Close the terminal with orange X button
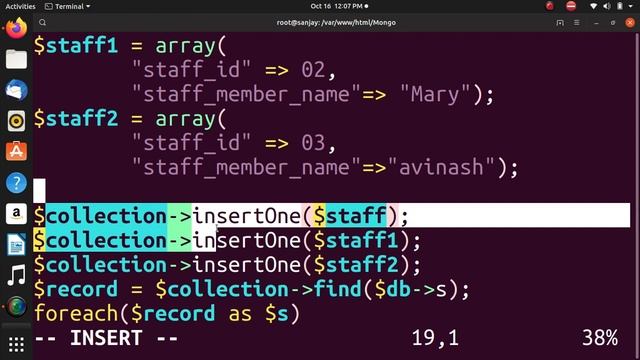 point(630,22)
